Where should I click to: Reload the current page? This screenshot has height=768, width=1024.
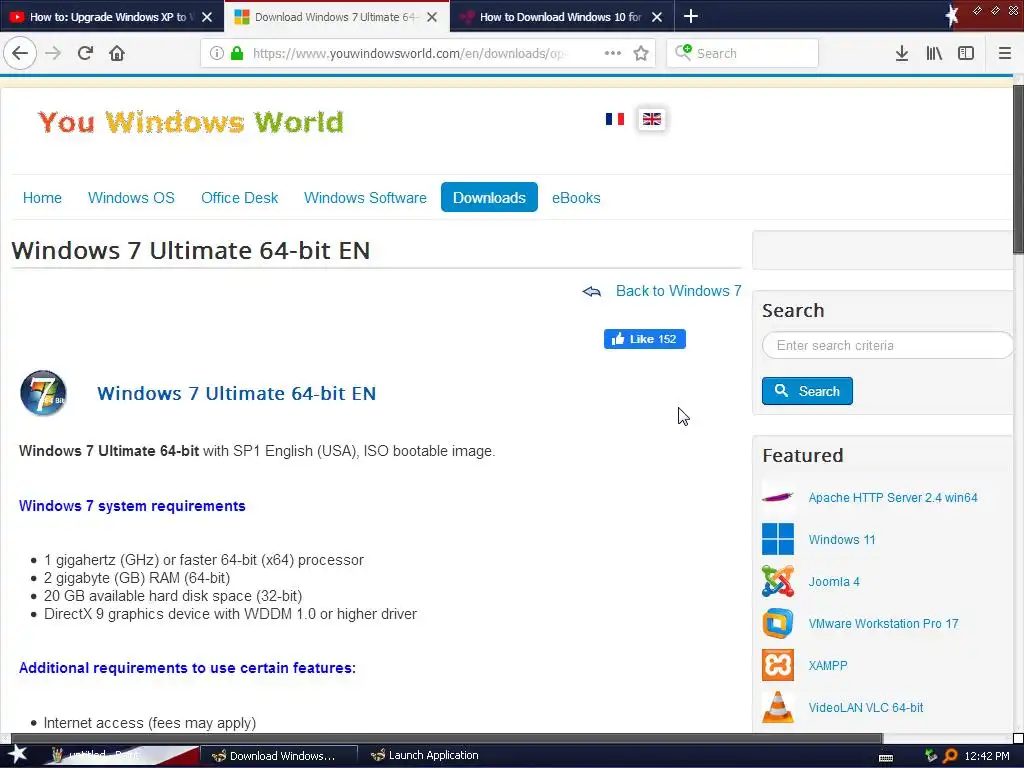pyautogui.click(x=85, y=53)
